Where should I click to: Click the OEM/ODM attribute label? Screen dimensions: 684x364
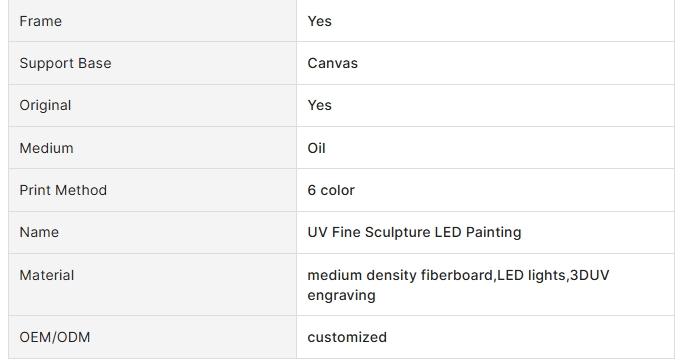pos(55,337)
